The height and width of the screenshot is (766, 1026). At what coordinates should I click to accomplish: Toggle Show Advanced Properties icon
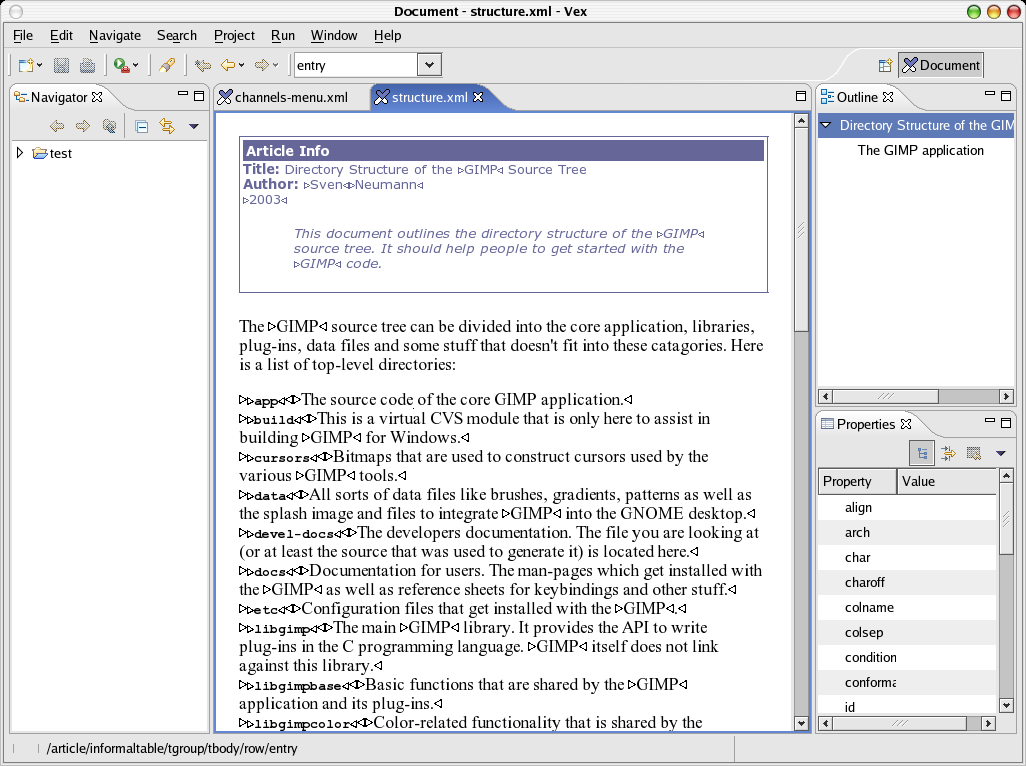[948, 453]
